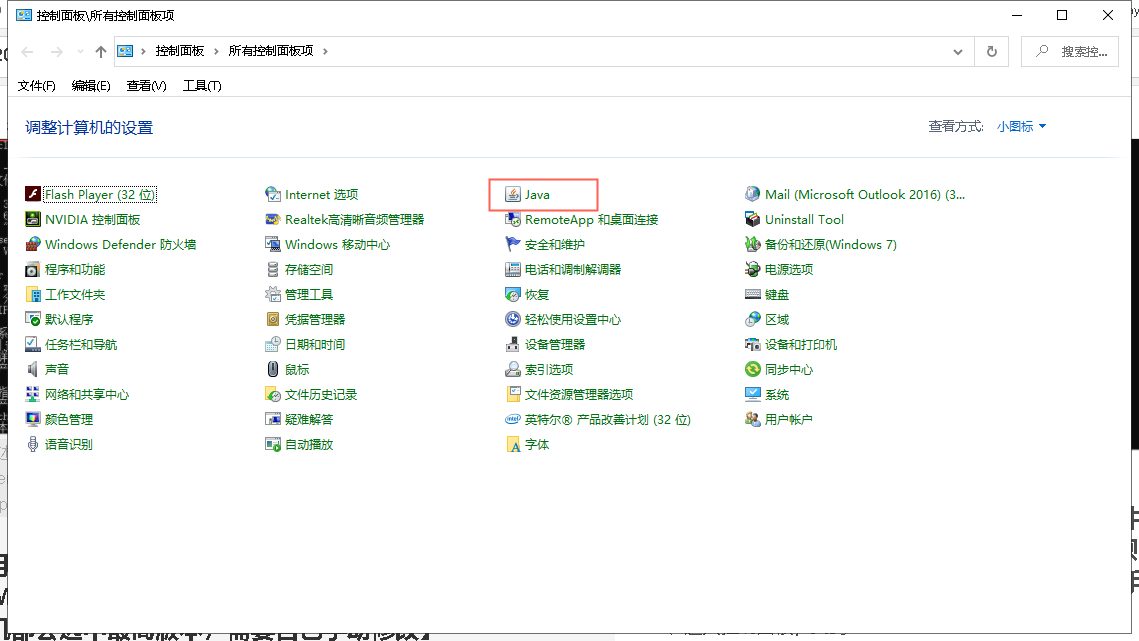The height and width of the screenshot is (641, 1139).
Task: Click the 搜索控制面板 search box
Action: tap(1069, 52)
